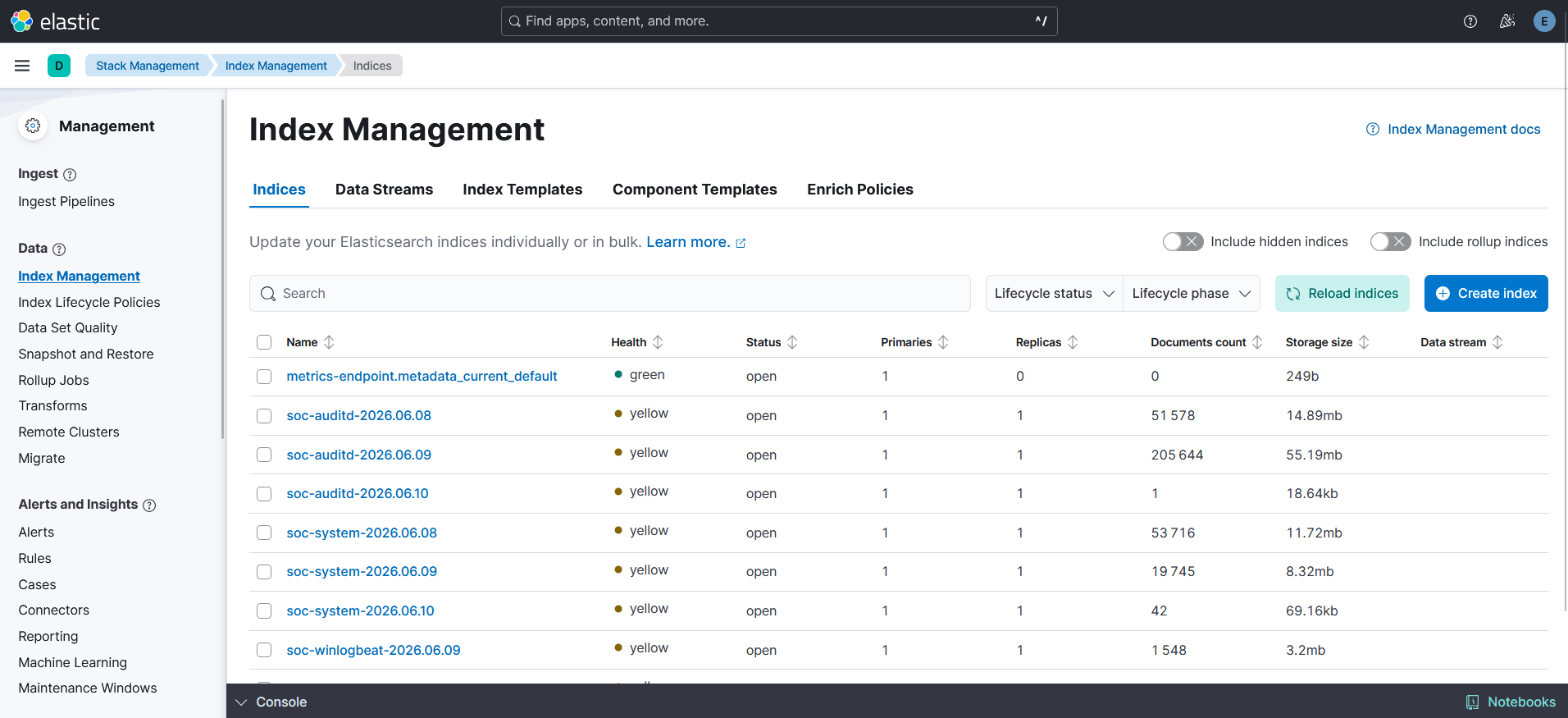Open the soc-auditd-2026.06.08 index
Image resolution: width=1568 pixels, height=718 pixels.
[x=358, y=416]
